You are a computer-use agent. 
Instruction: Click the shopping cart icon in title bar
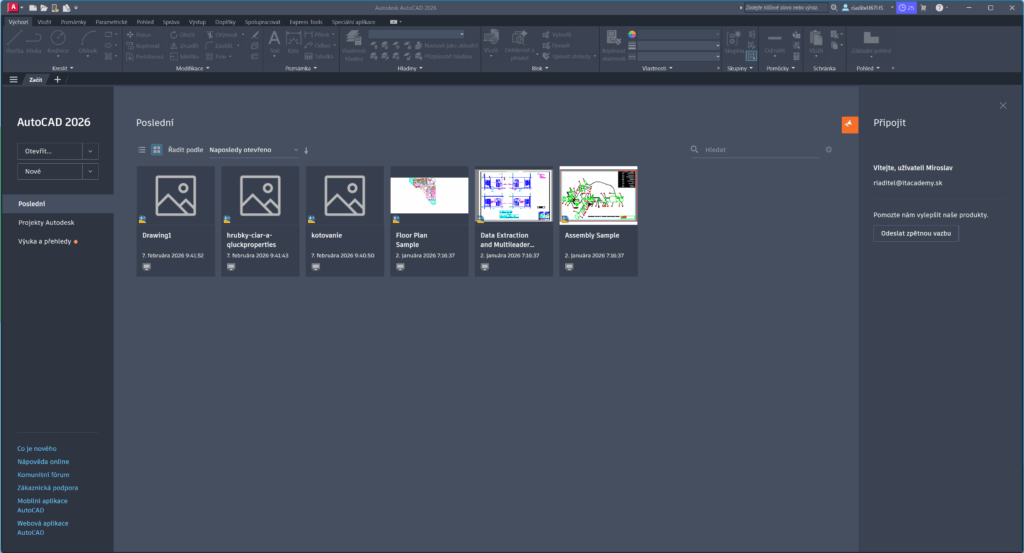tap(923, 8)
